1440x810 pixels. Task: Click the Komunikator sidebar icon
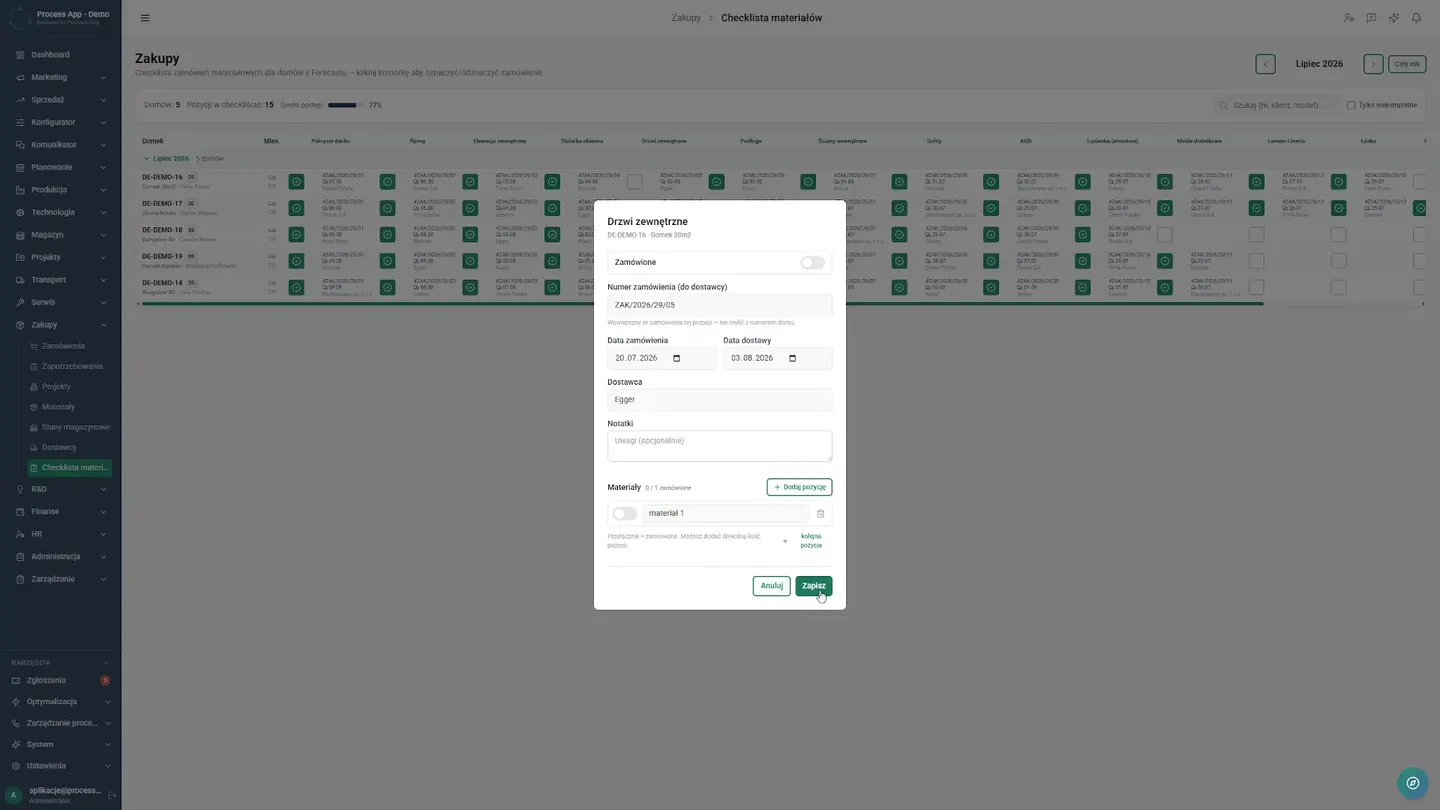20,145
